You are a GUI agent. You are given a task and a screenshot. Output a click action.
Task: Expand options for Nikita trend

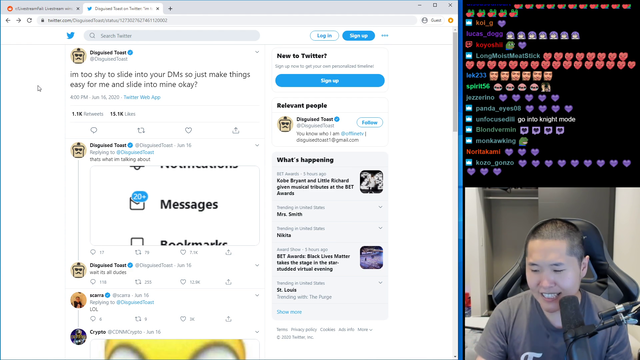pos(380,228)
